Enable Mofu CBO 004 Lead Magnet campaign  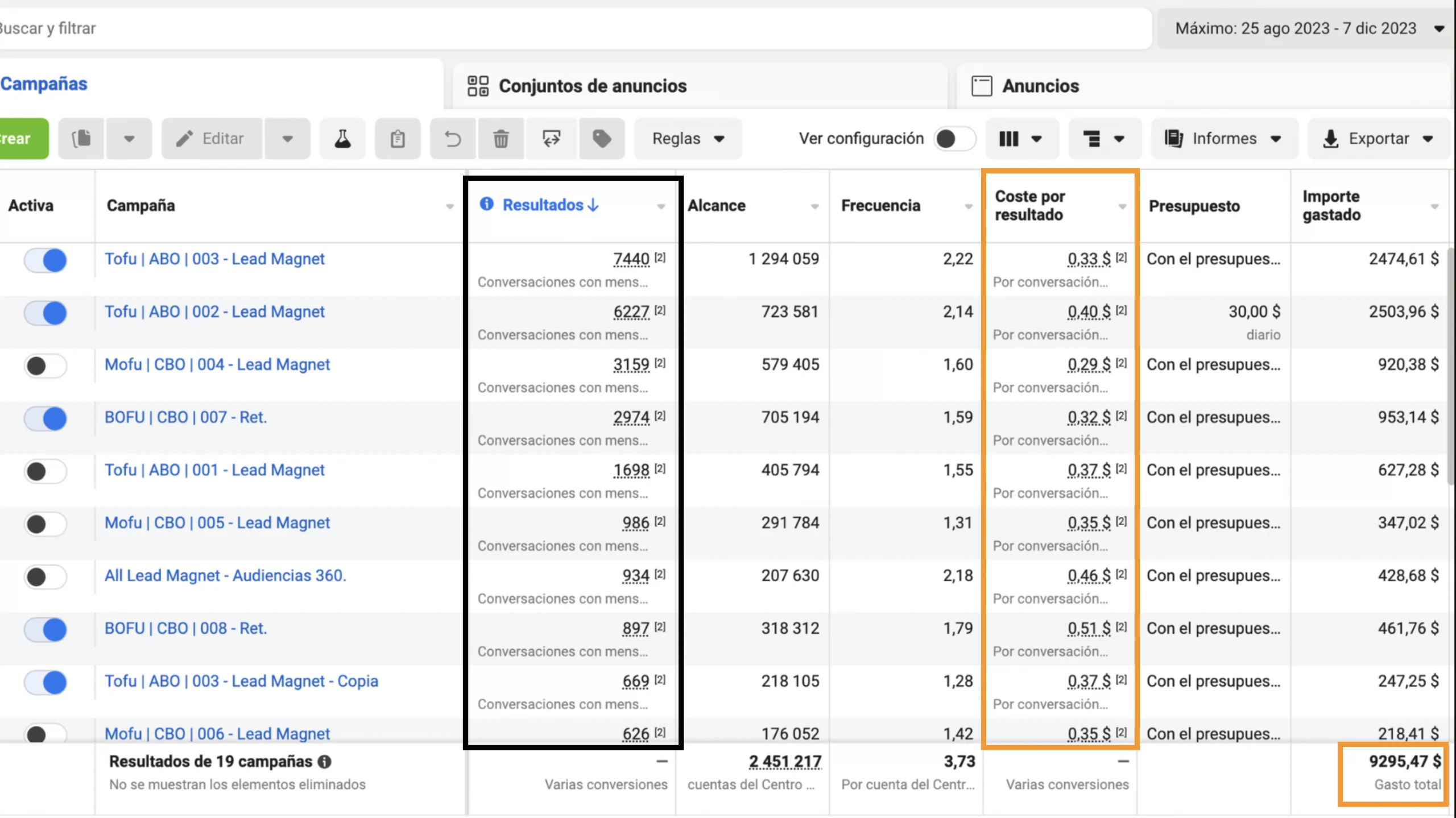pos(45,366)
